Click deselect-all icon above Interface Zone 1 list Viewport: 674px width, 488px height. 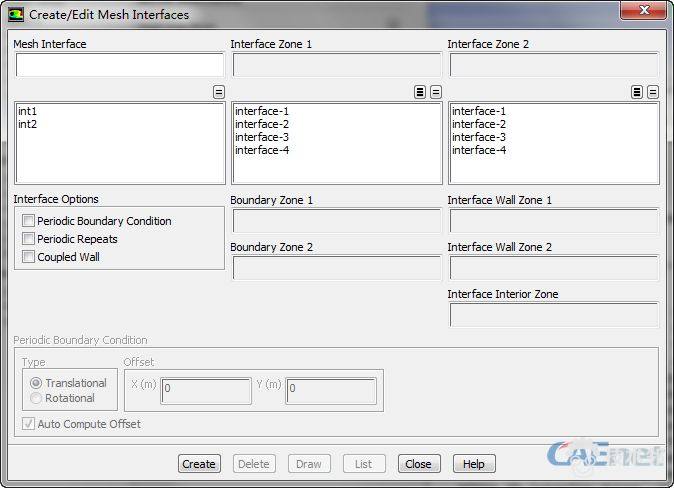[x=436, y=92]
